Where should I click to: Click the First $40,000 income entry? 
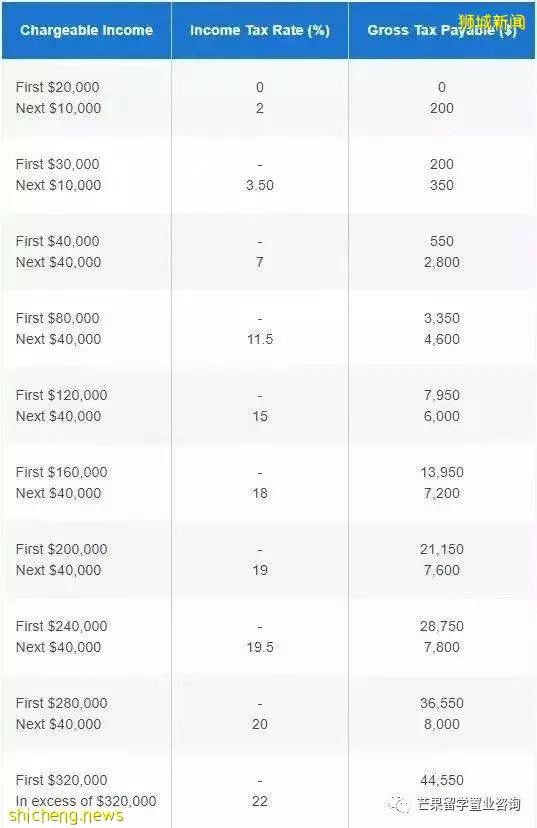58,241
